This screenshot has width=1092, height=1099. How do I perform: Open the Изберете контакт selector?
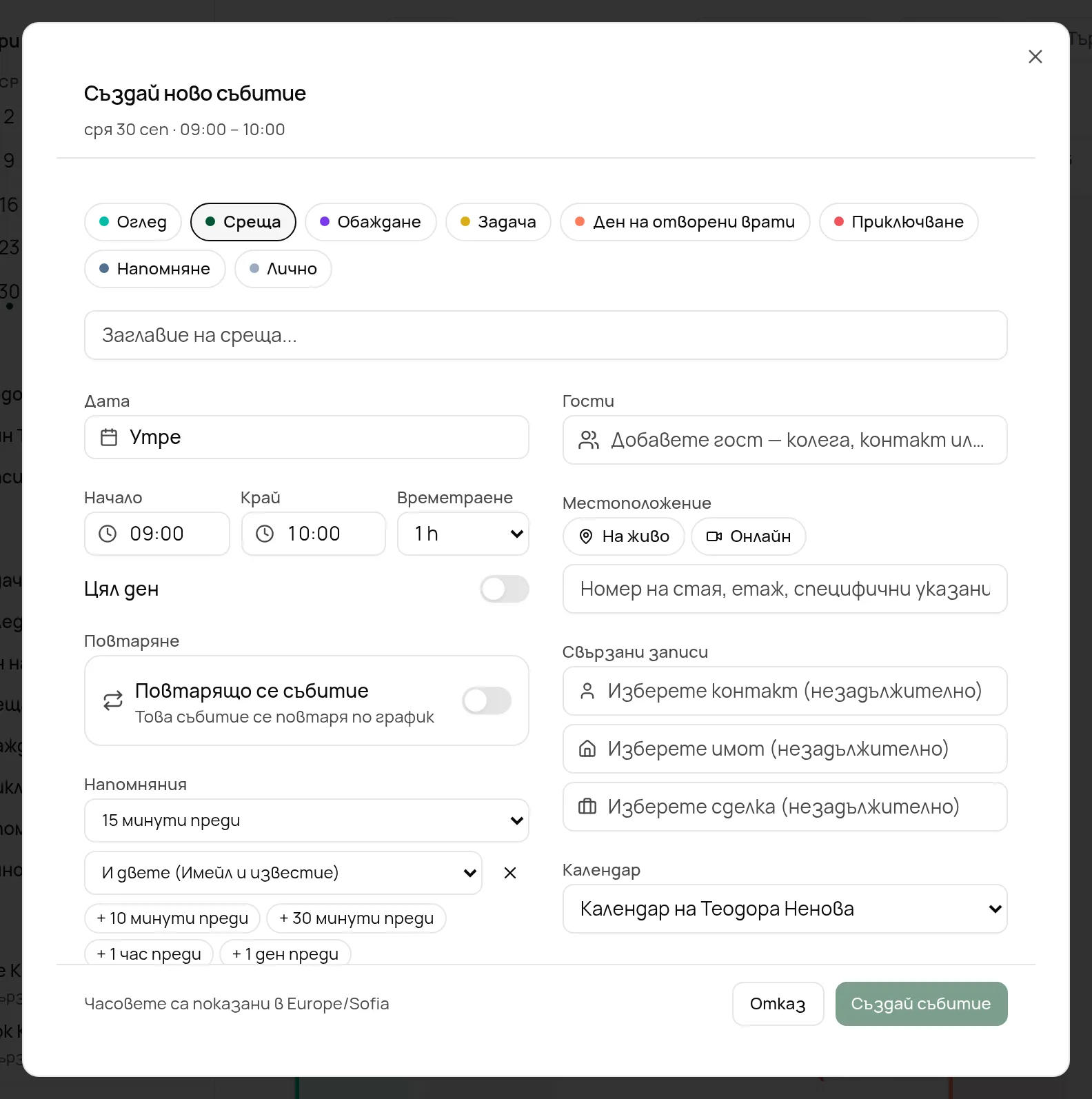click(x=785, y=691)
